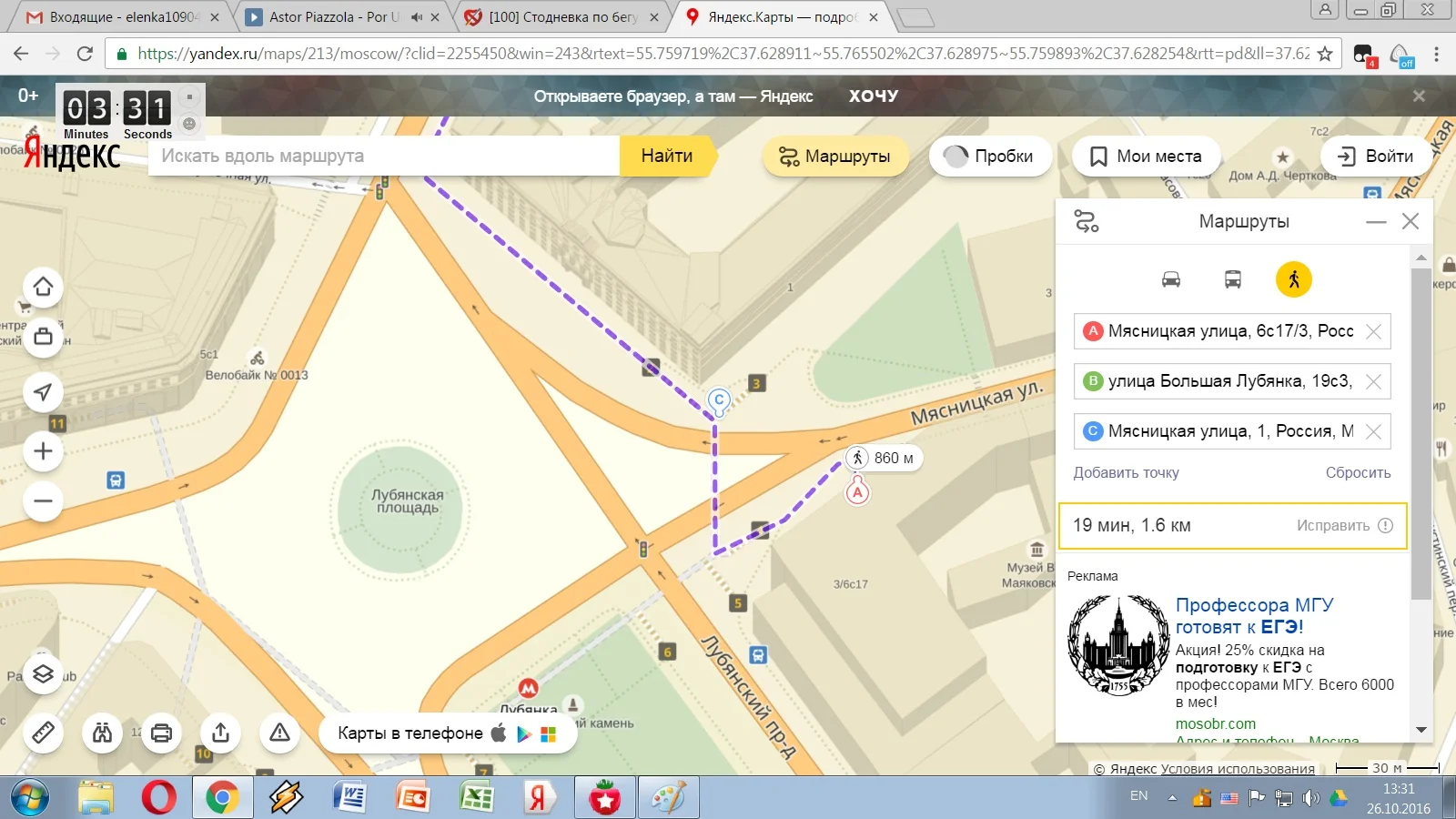Open the Windows Store link for Yandex Maps

(548, 733)
